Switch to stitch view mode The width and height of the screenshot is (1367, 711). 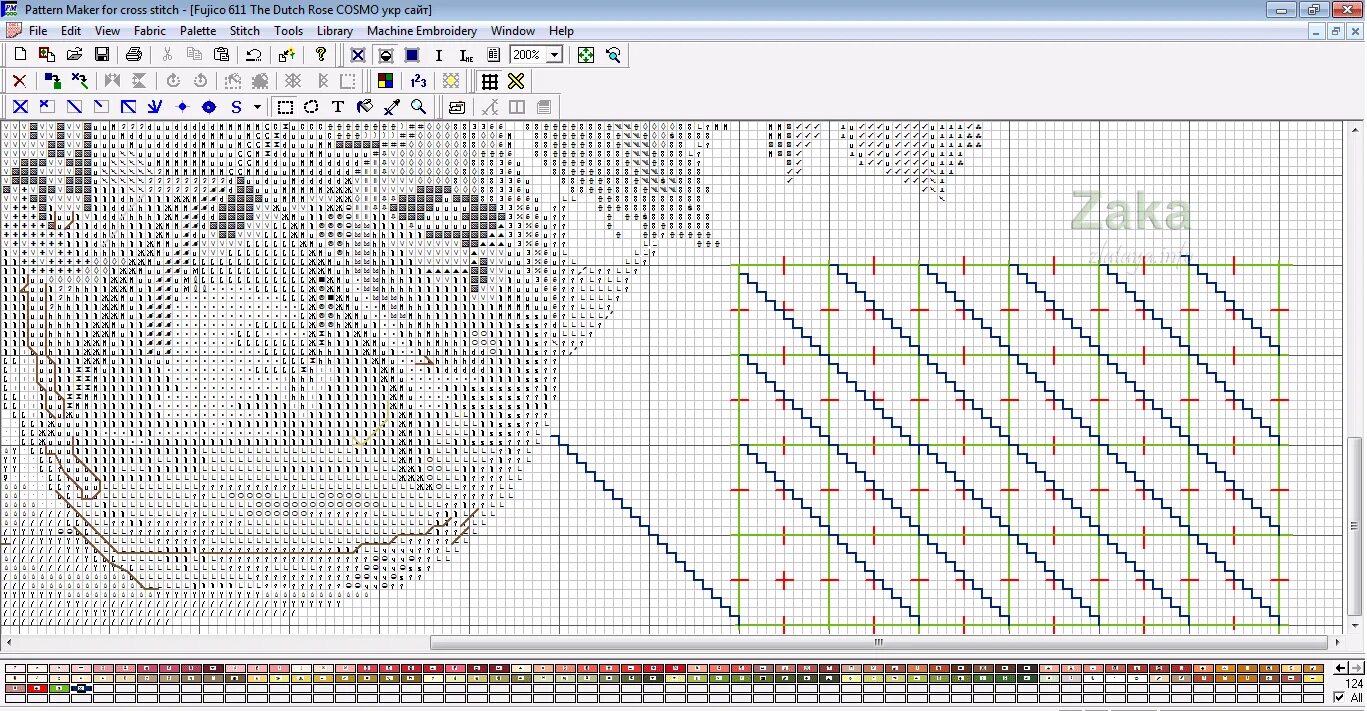358,55
